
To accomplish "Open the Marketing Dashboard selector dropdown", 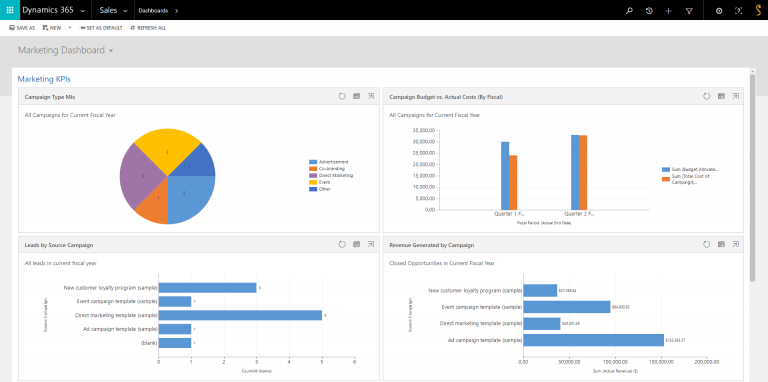I will pos(112,50).
